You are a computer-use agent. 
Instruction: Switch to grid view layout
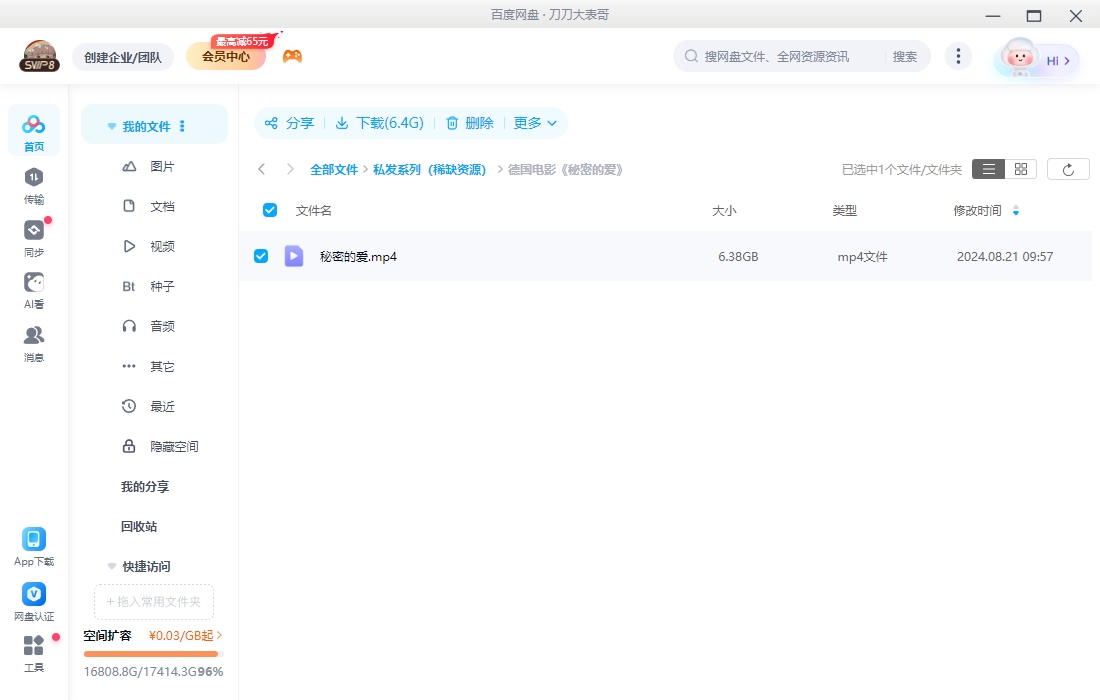coord(1021,169)
